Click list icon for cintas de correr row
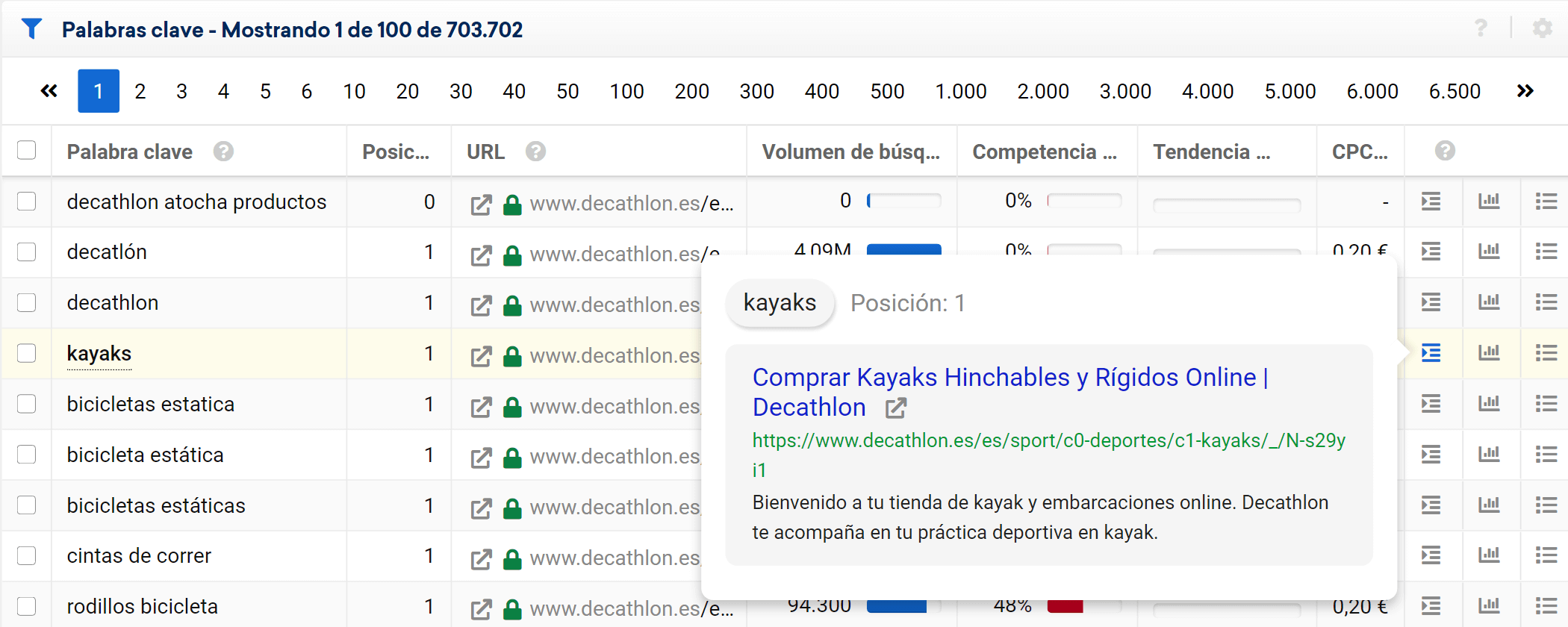1568x627 pixels. pyautogui.click(x=1546, y=556)
